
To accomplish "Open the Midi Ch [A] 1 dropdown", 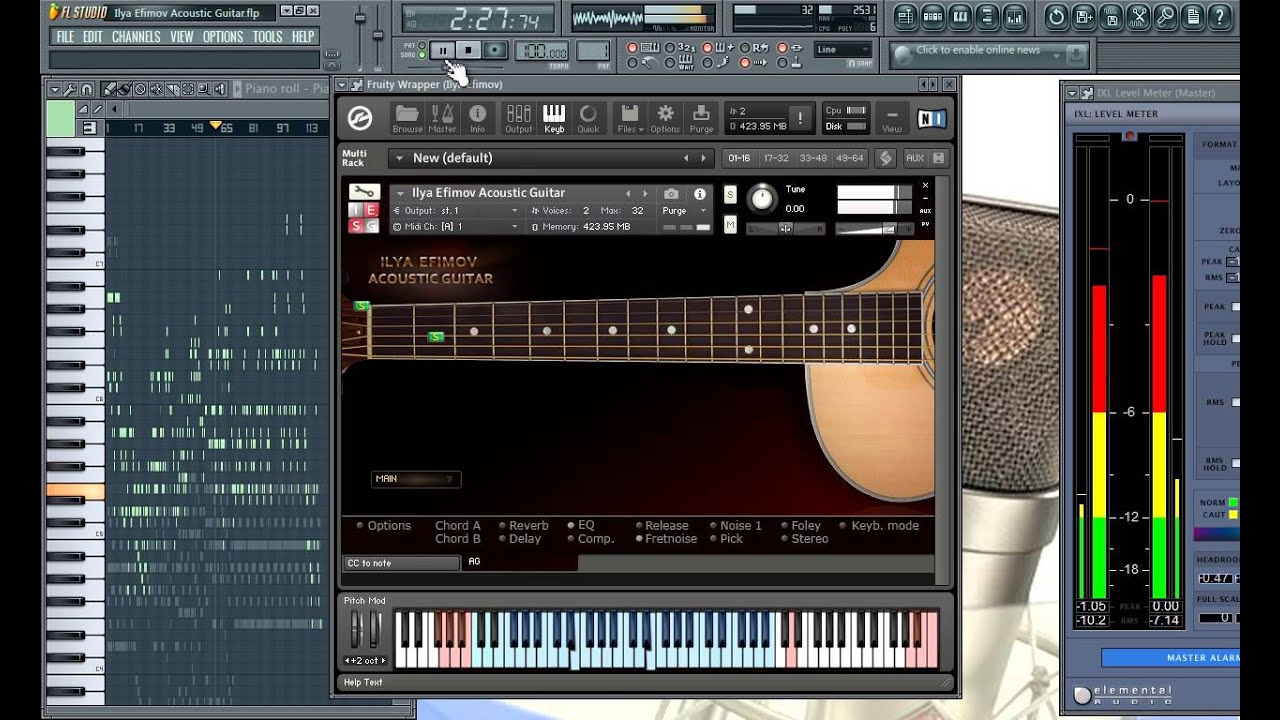I will point(455,227).
